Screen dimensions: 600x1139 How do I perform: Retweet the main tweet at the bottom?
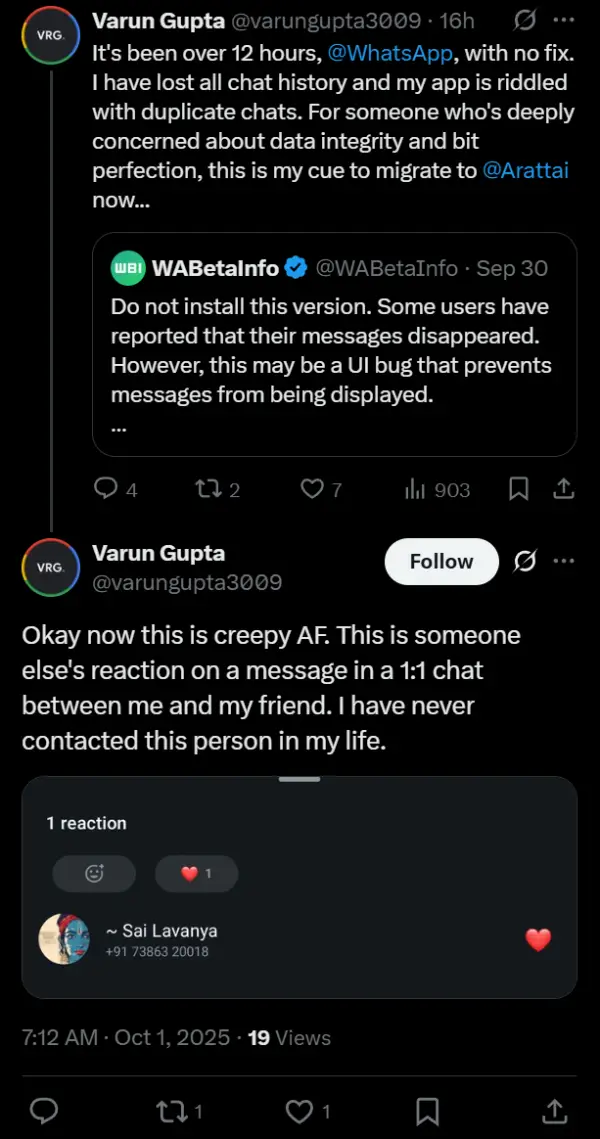172,1110
